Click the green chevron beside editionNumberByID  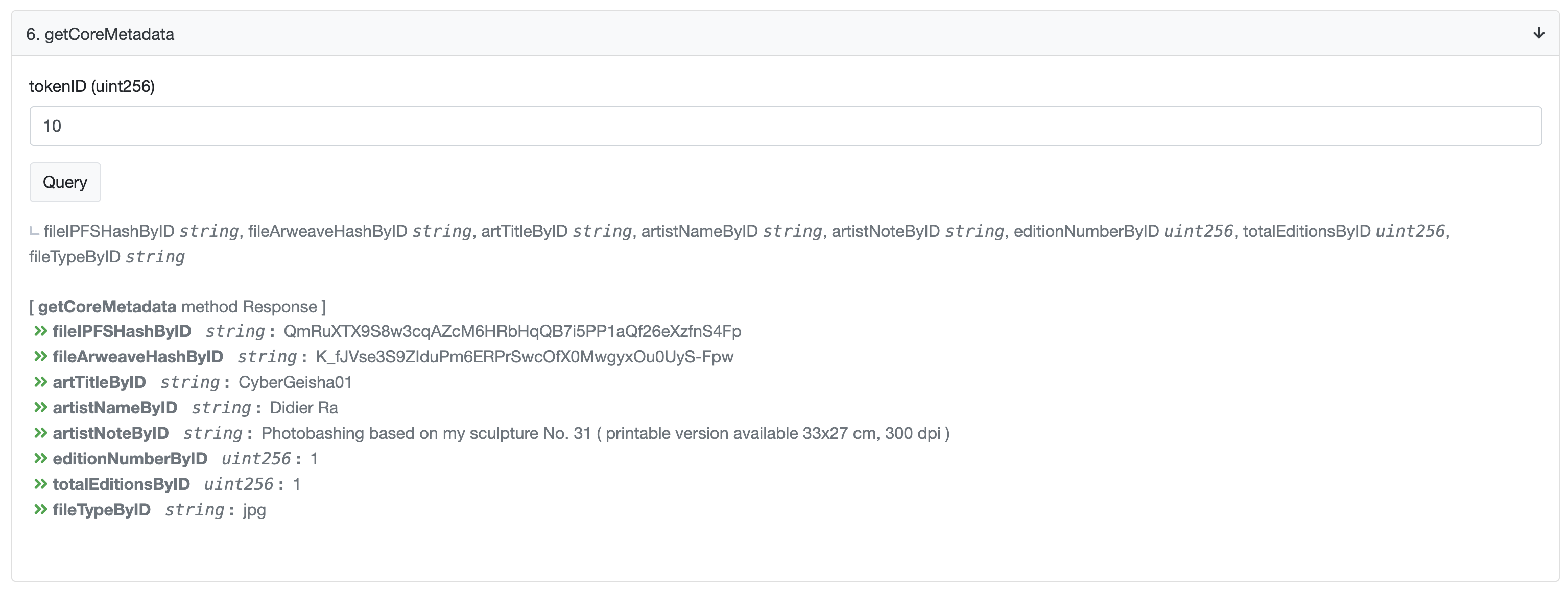41,458
